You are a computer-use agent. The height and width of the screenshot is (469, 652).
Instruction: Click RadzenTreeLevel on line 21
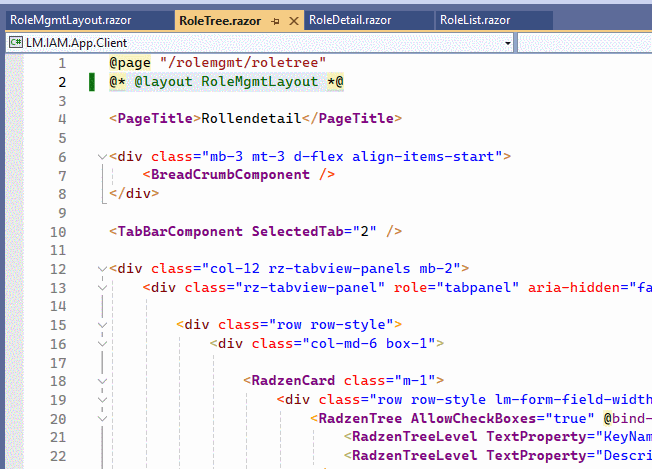[x=415, y=437]
